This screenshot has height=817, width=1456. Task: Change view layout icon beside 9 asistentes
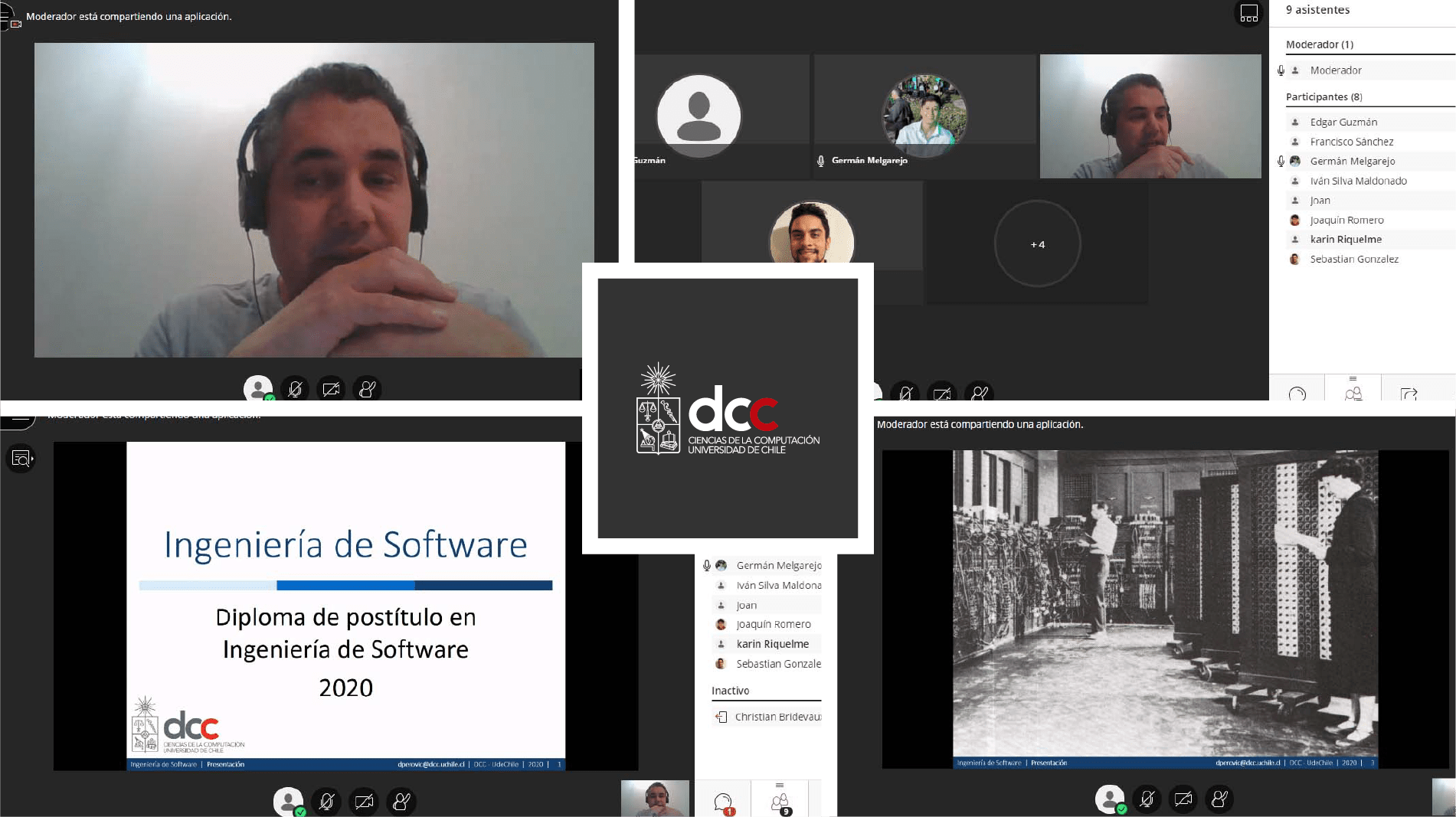[x=1249, y=13]
